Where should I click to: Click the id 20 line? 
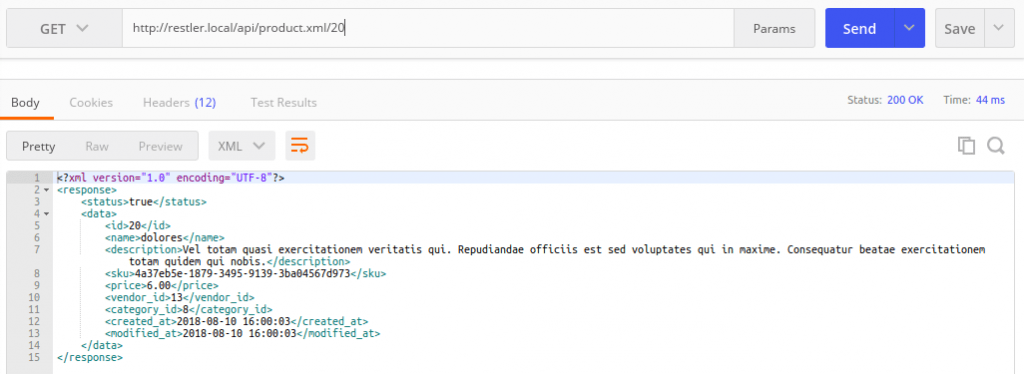(x=138, y=226)
